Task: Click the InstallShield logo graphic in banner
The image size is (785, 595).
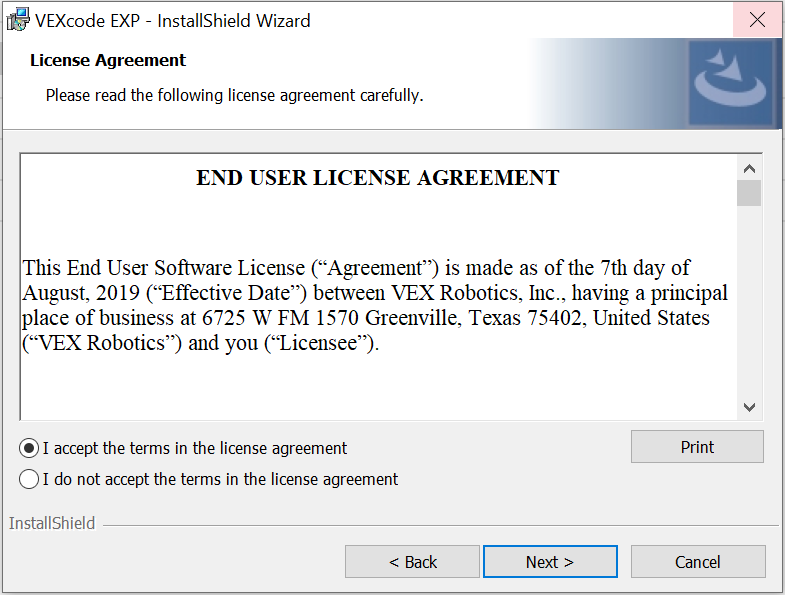Action: point(730,82)
